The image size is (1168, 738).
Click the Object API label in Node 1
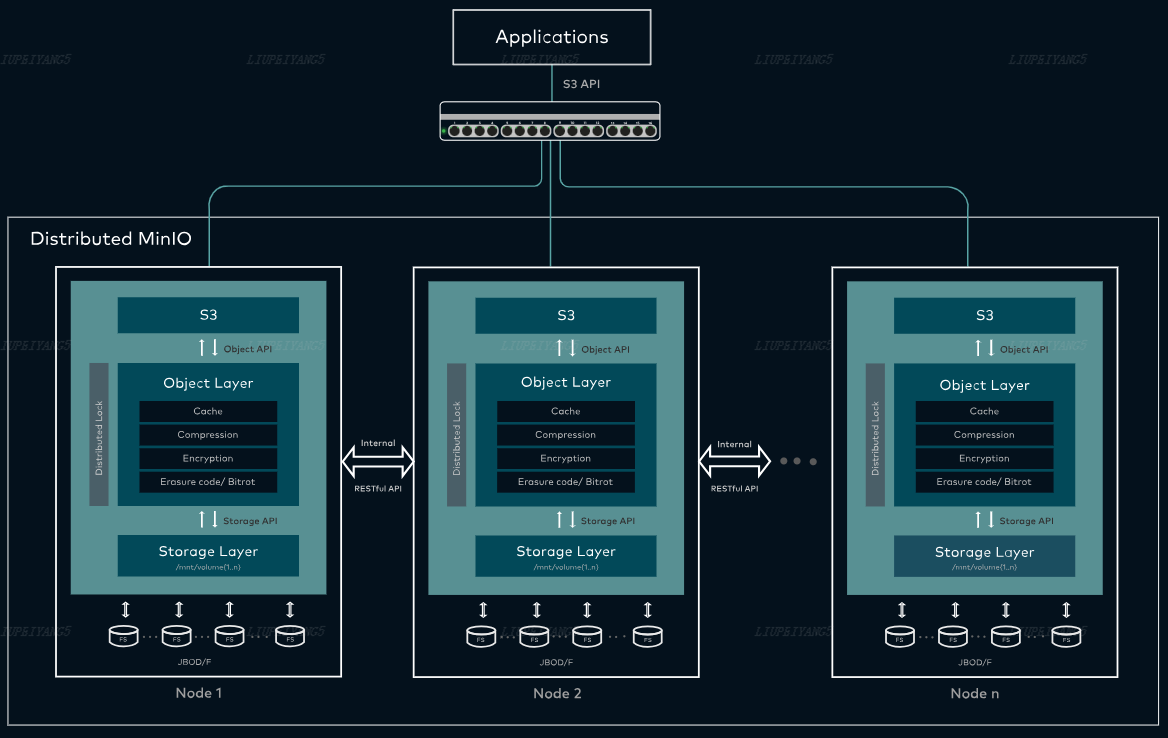[248, 349]
